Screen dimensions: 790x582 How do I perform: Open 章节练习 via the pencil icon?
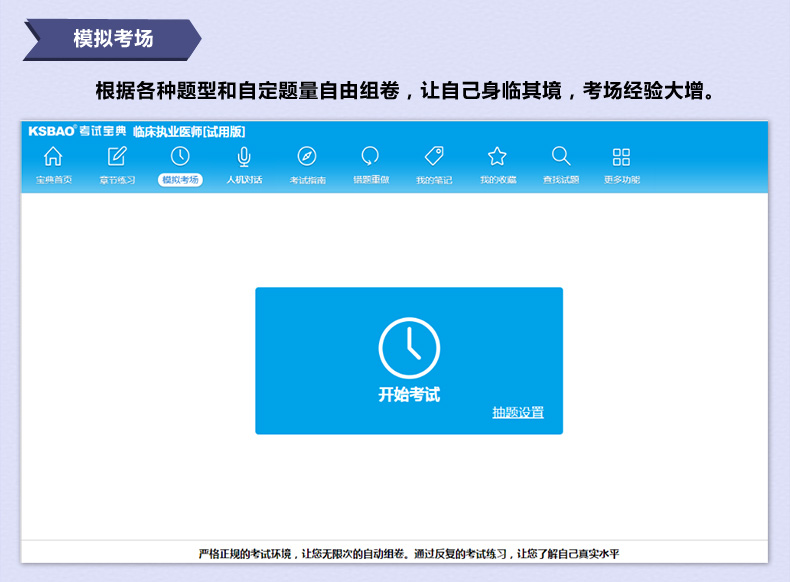(x=117, y=156)
